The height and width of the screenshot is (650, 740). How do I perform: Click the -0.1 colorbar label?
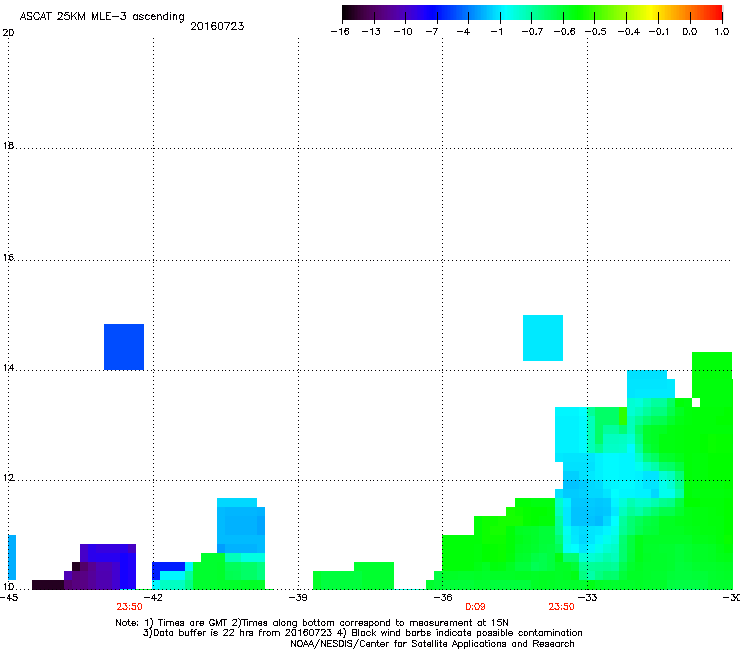click(659, 32)
